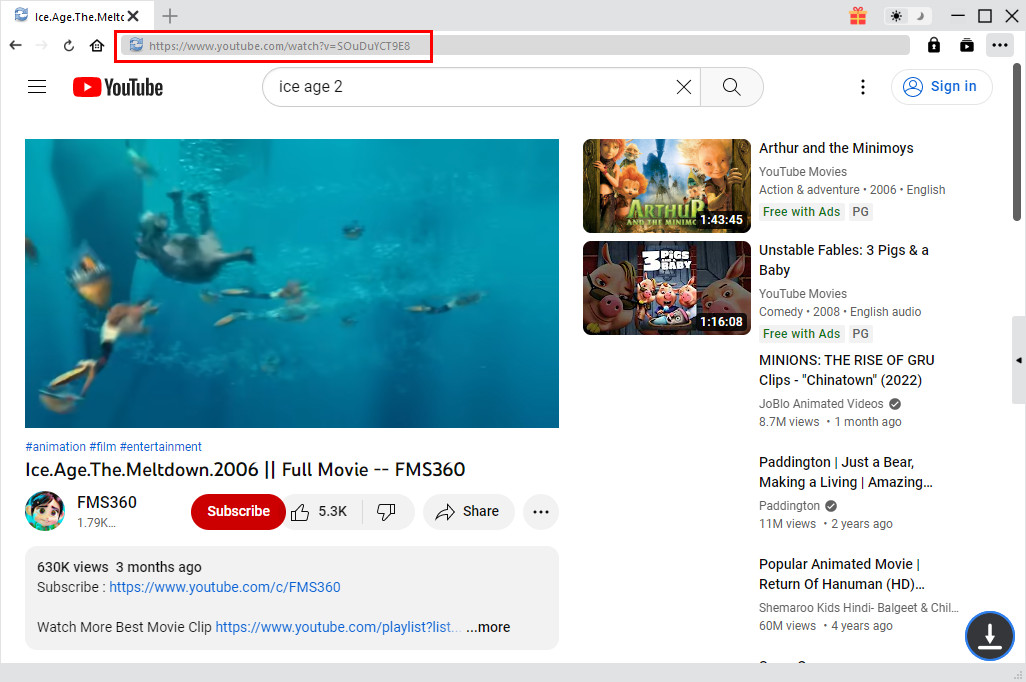
Task: Clear the search box with X
Action: (x=684, y=87)
